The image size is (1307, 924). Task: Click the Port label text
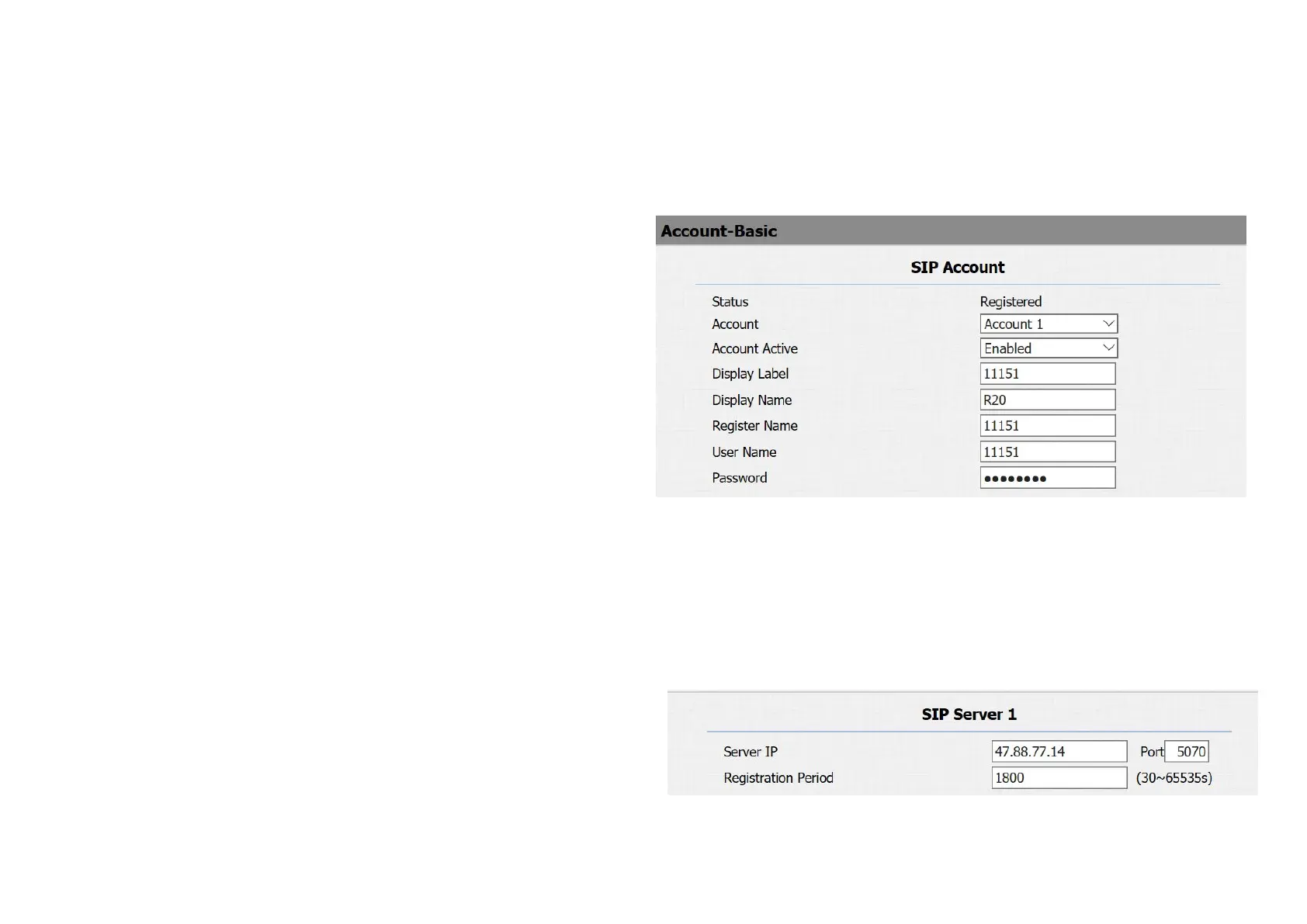pos(1151,752)
